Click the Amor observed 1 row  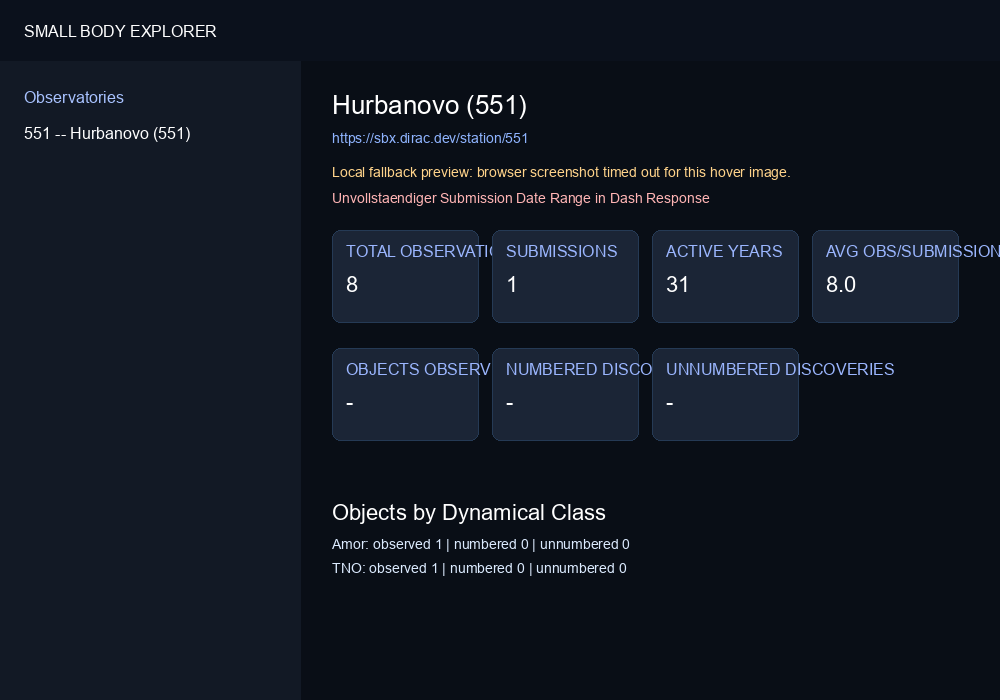(x=481, y=544)
